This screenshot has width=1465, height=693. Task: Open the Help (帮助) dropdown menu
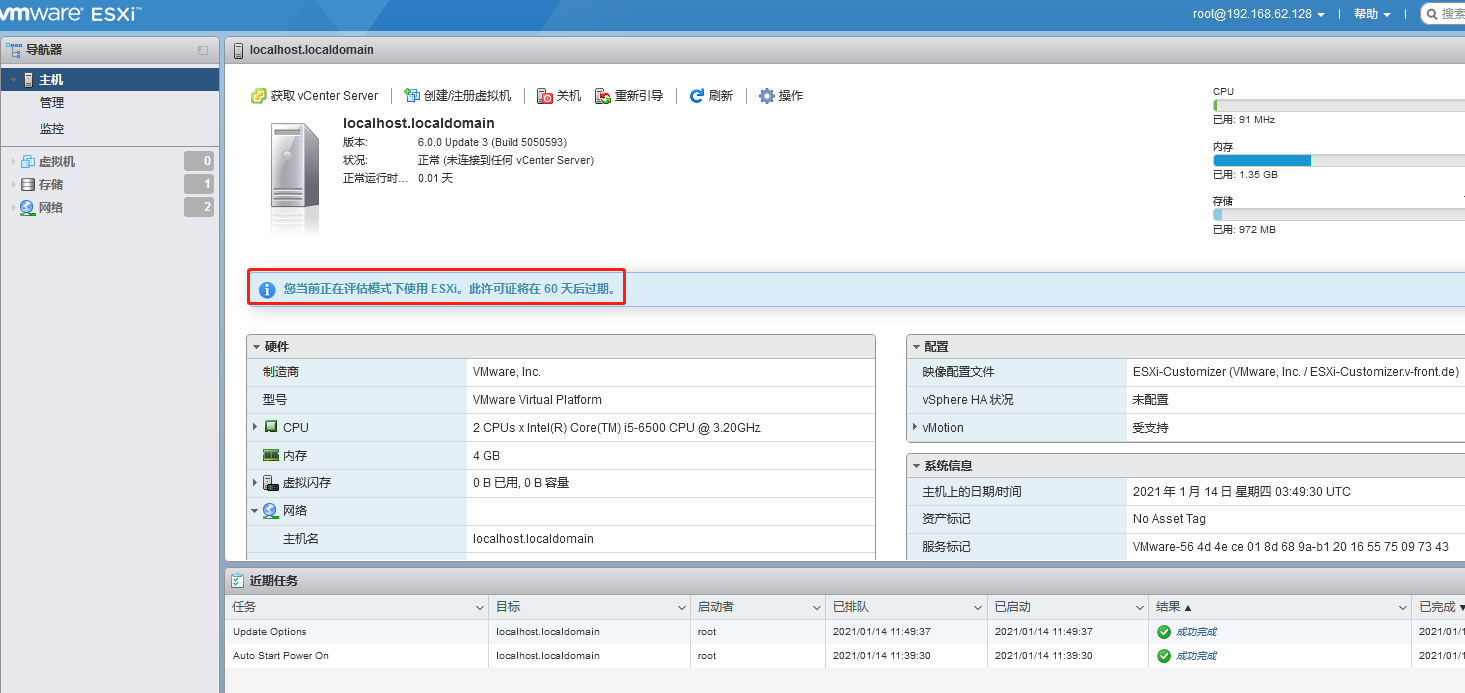pyautogui.click(x=1372, y=14)
